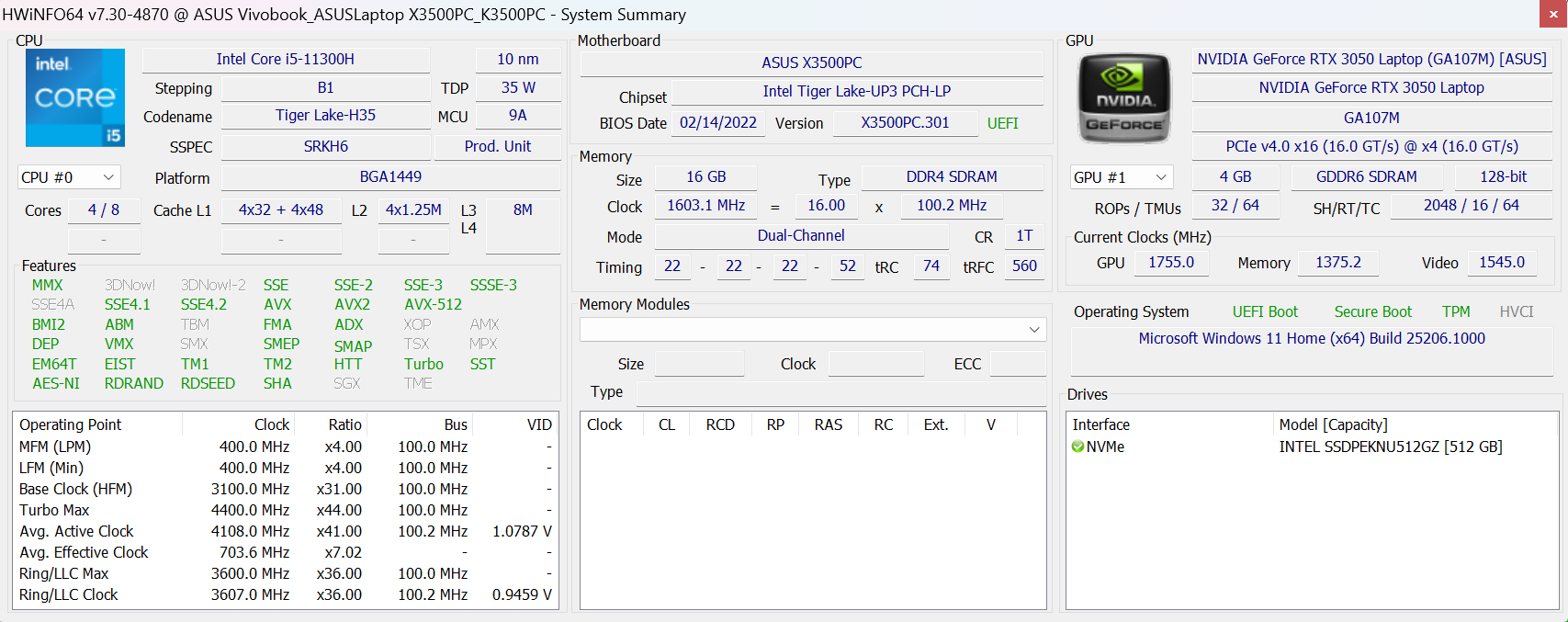Open the GPU #1 selector dropdown
The height and width of the screenshot is (622, 1568).
1122,177
